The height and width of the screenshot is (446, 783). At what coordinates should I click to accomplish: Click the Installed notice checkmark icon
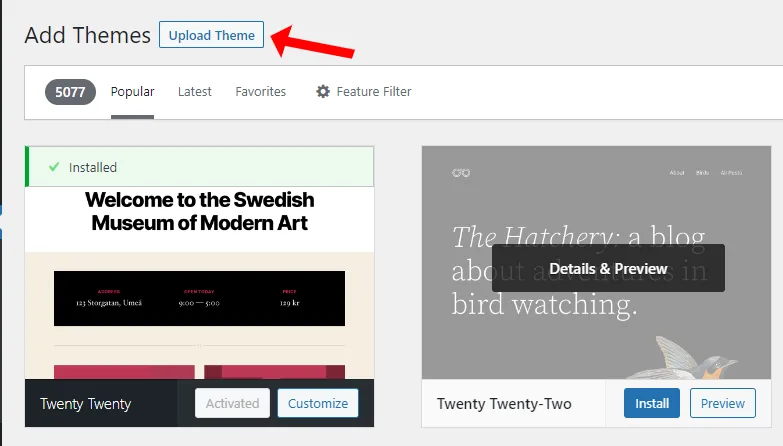(x=54, y=167)
